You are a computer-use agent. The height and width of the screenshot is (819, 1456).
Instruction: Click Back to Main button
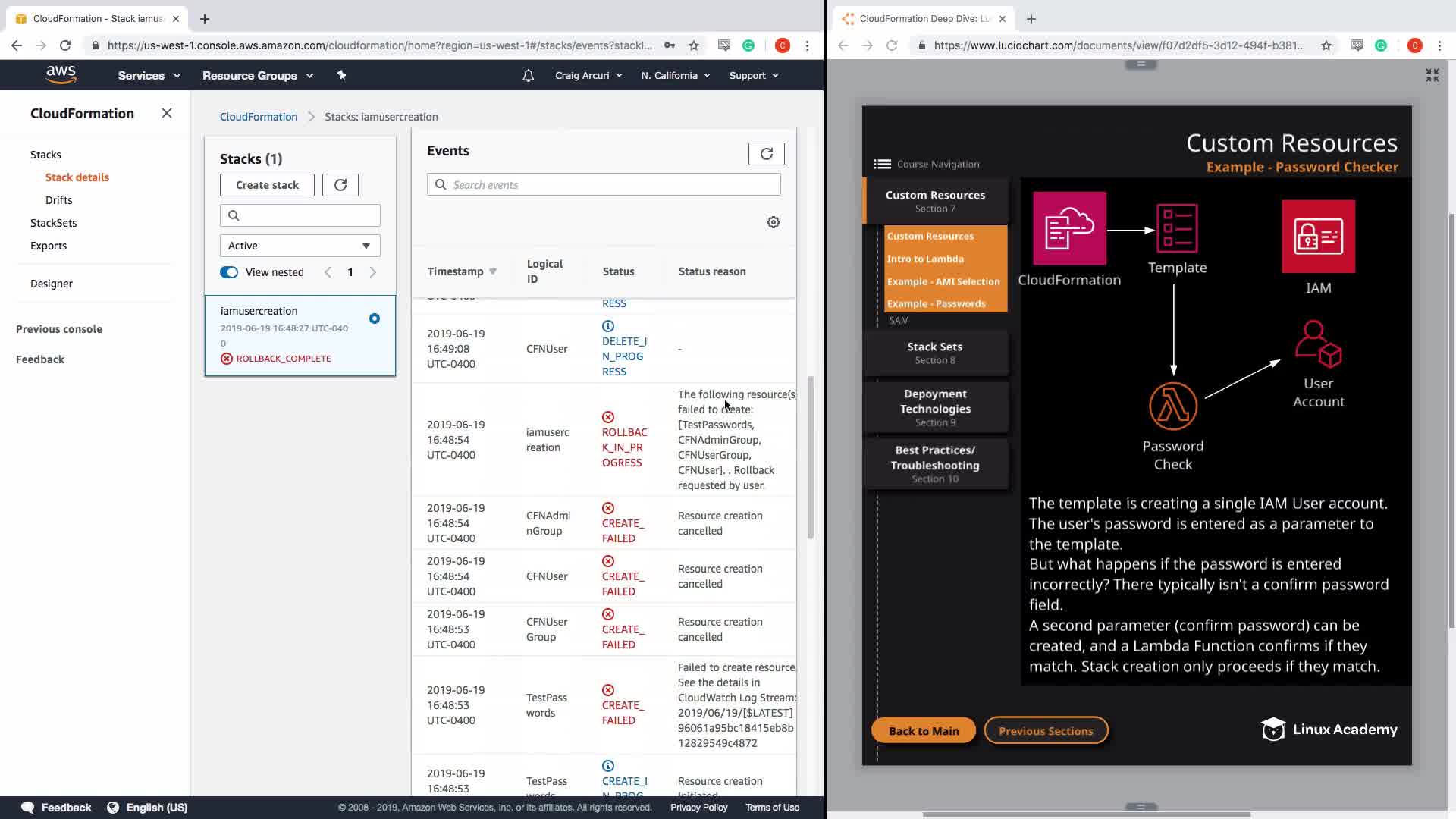tap(923, 730)
